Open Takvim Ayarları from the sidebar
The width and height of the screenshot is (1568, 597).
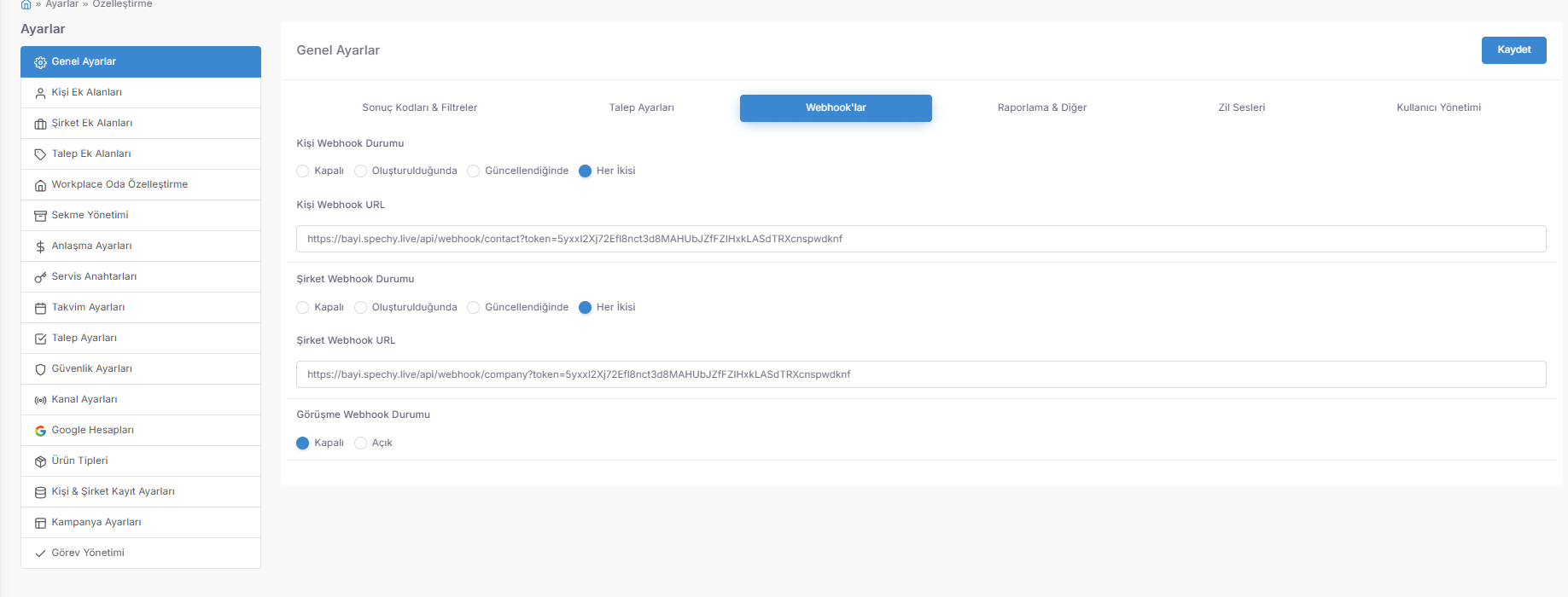141,307
